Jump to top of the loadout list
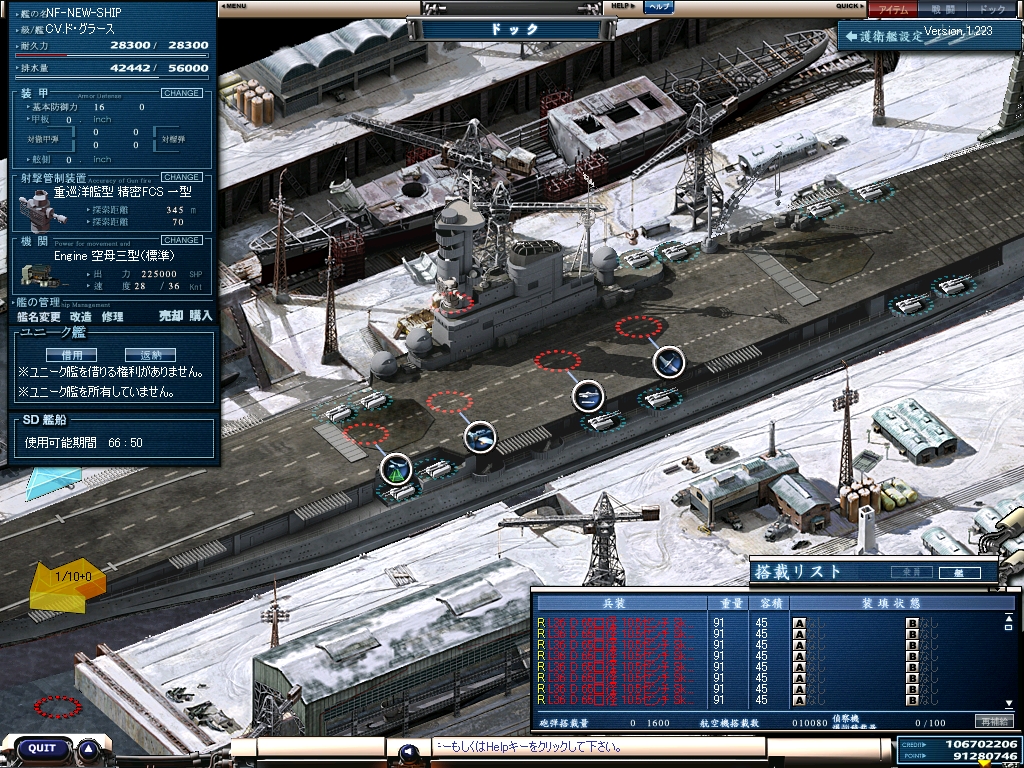 [1008, 616]
